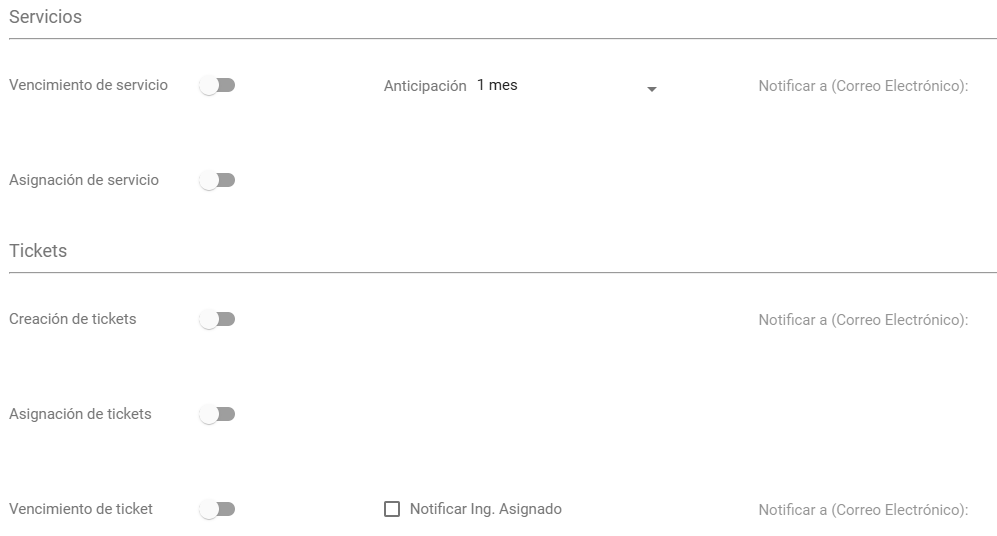Click the 'Asignación de tickets' label
This screenshot has width=997, height=536.
80,413
